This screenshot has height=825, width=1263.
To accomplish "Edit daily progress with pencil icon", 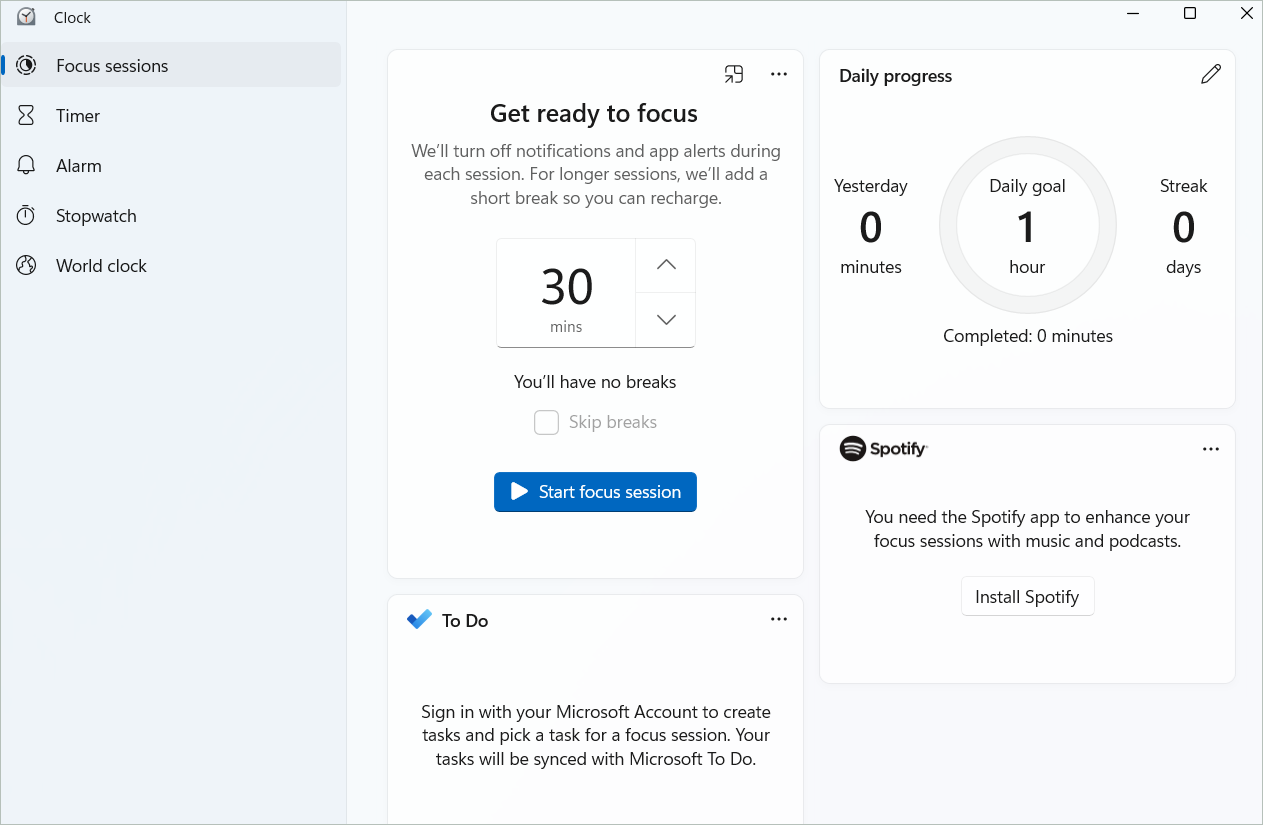I will pos(1210,75).
